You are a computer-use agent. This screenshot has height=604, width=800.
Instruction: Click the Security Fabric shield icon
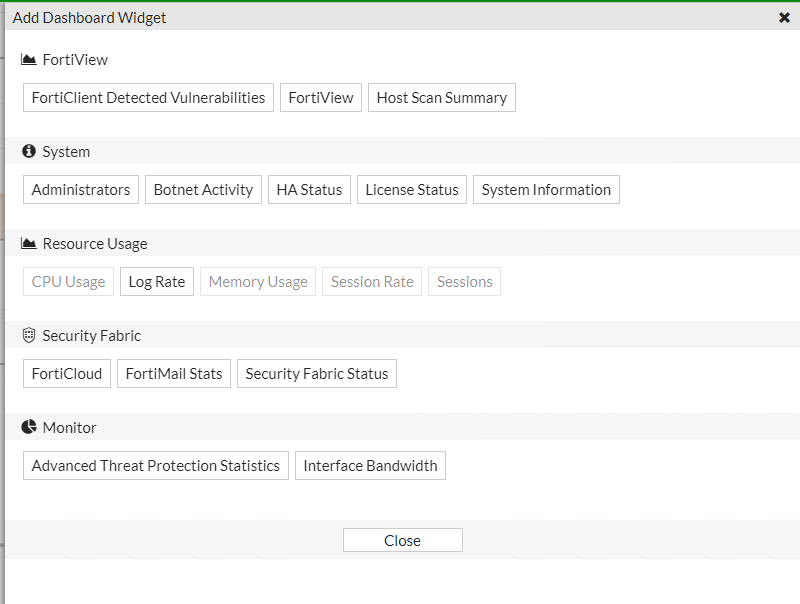[x=29, y=335]
